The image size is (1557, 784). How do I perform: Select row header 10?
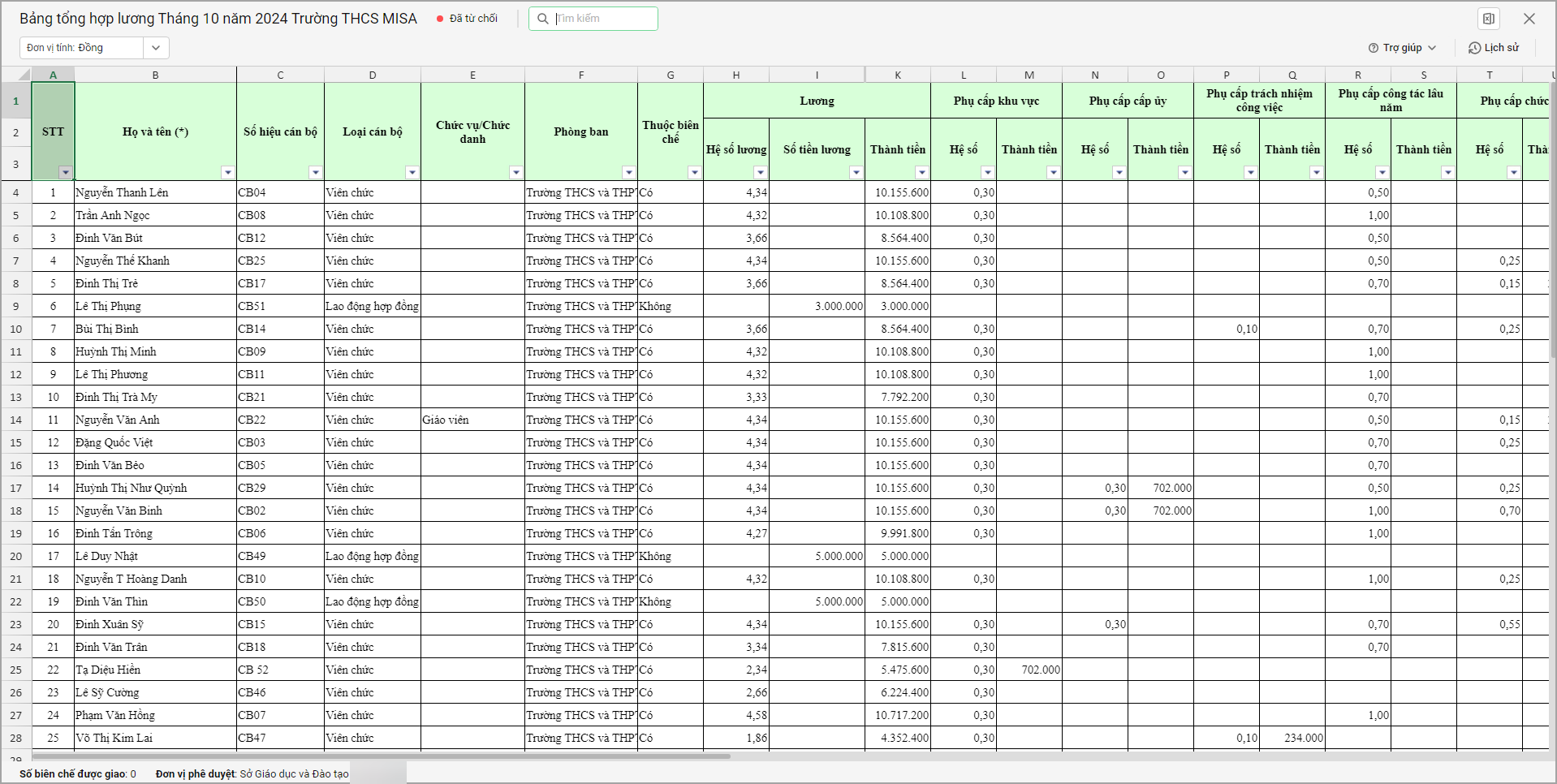(x=15, y=329)
